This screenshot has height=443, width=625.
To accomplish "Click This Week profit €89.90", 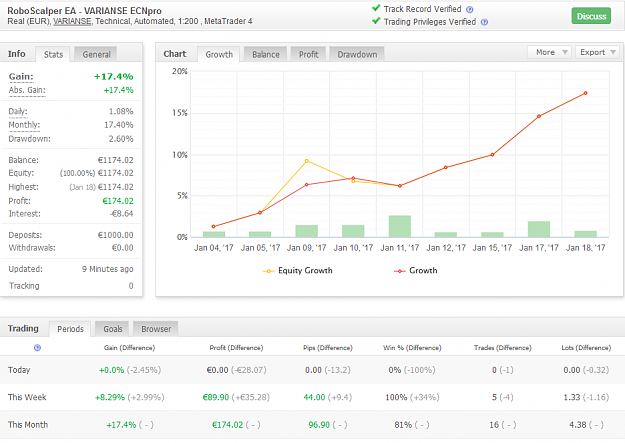I will click(216, 398).
